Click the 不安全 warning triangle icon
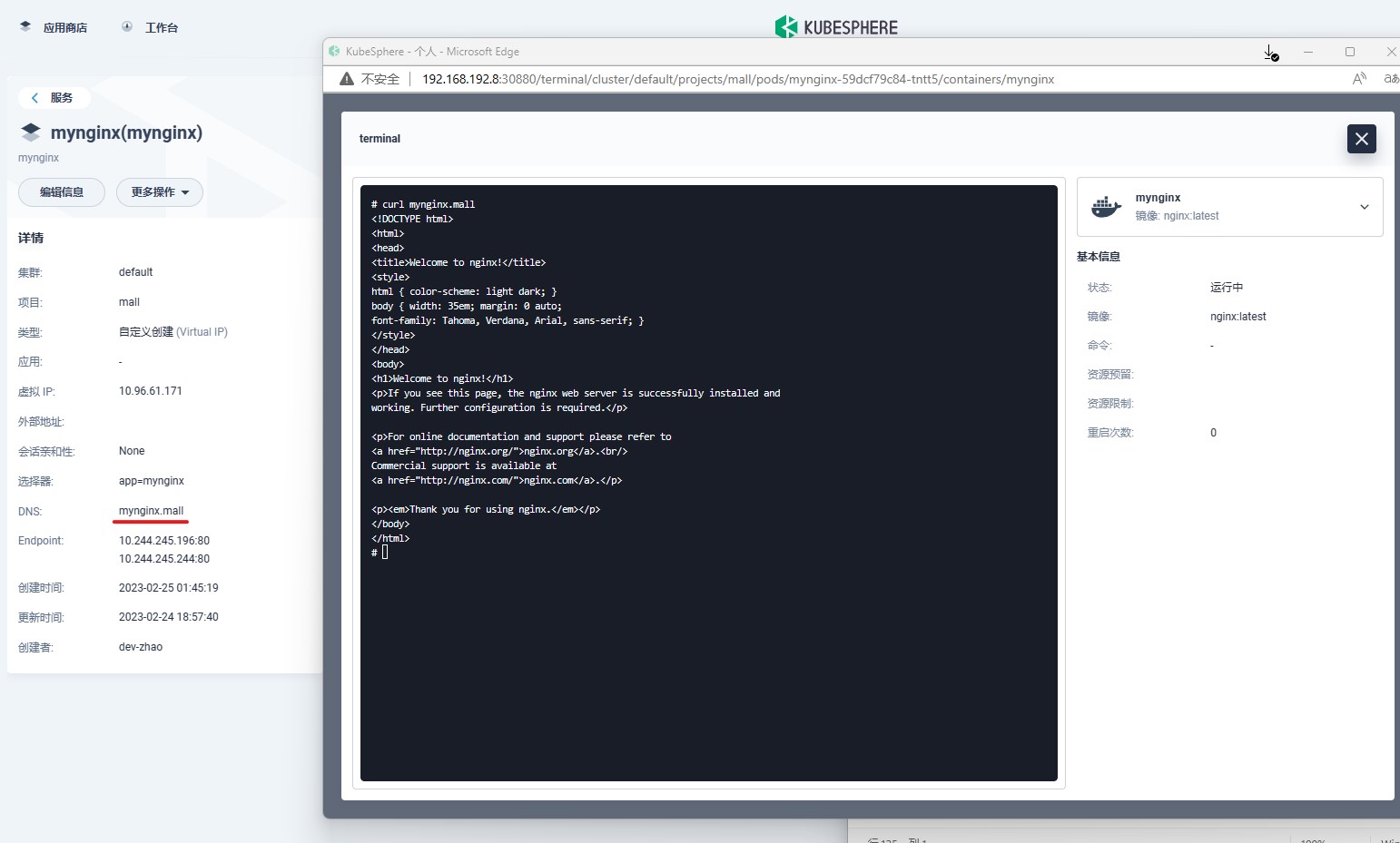The height and width of the screenshot is (843, 1400). (347, 79)
